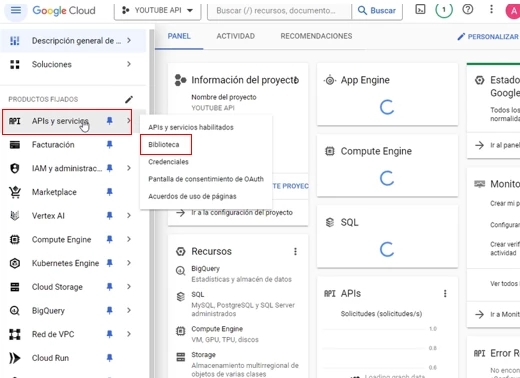
Task: Click the Buscar search button
Action: [377, 11]
